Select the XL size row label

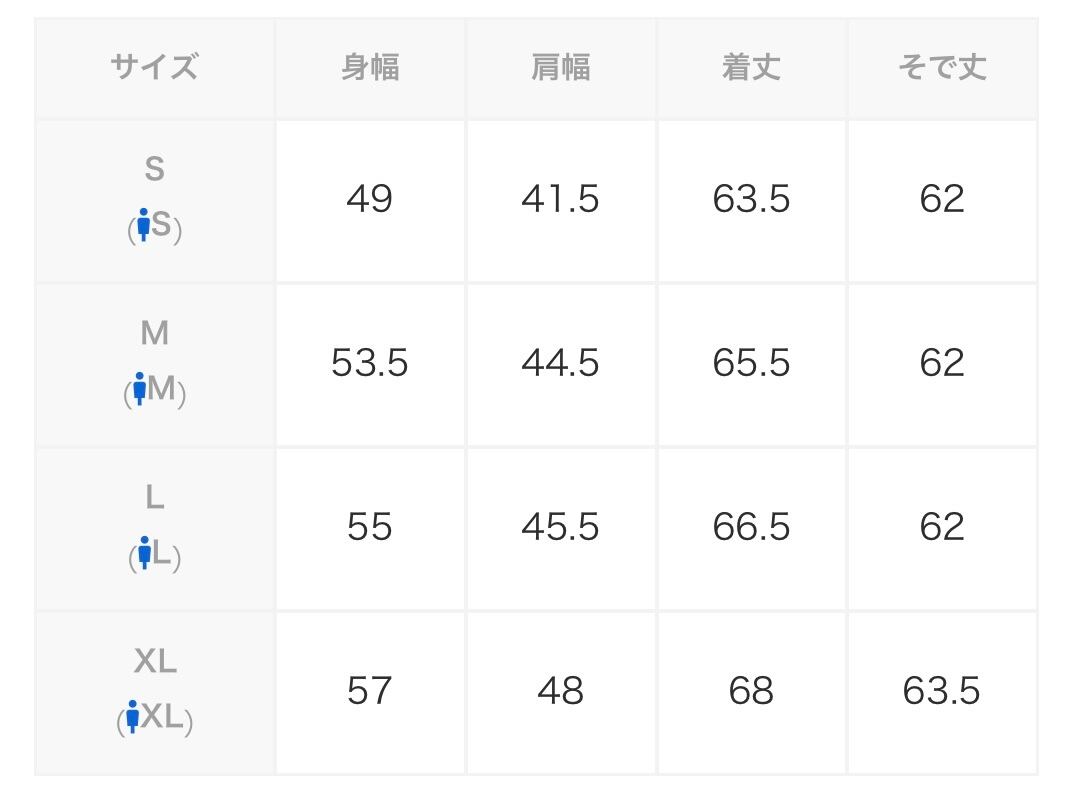pyautogui.click(x=154, y=661)
